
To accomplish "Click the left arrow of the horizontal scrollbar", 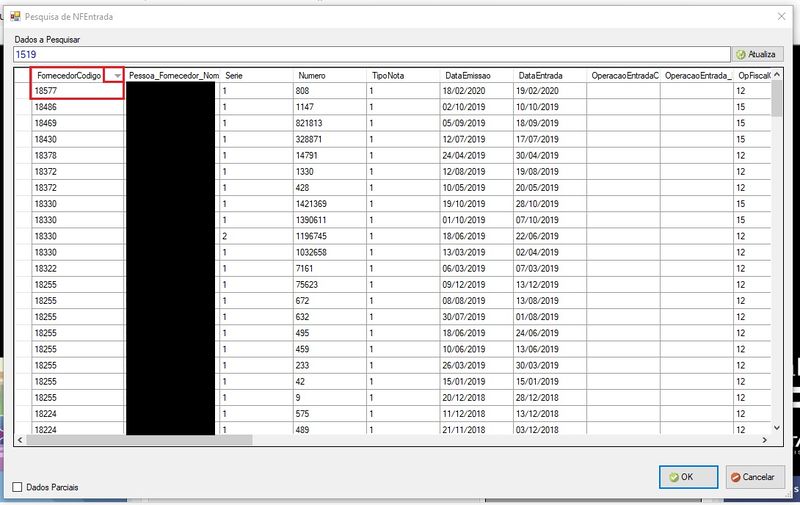I will (20, 440).
